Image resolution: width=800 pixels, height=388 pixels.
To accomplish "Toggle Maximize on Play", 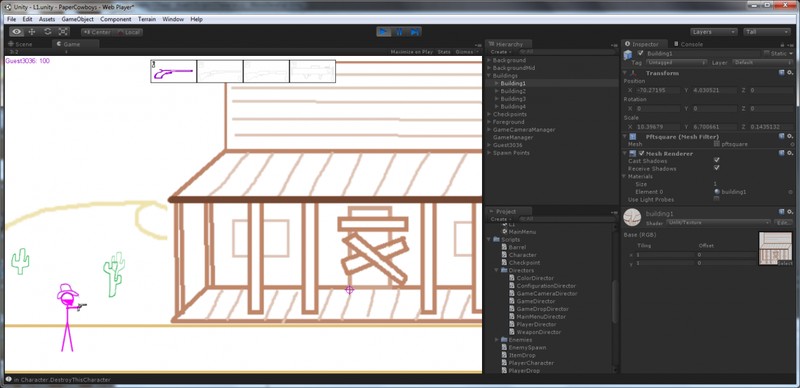I will [x=412, y=52].
